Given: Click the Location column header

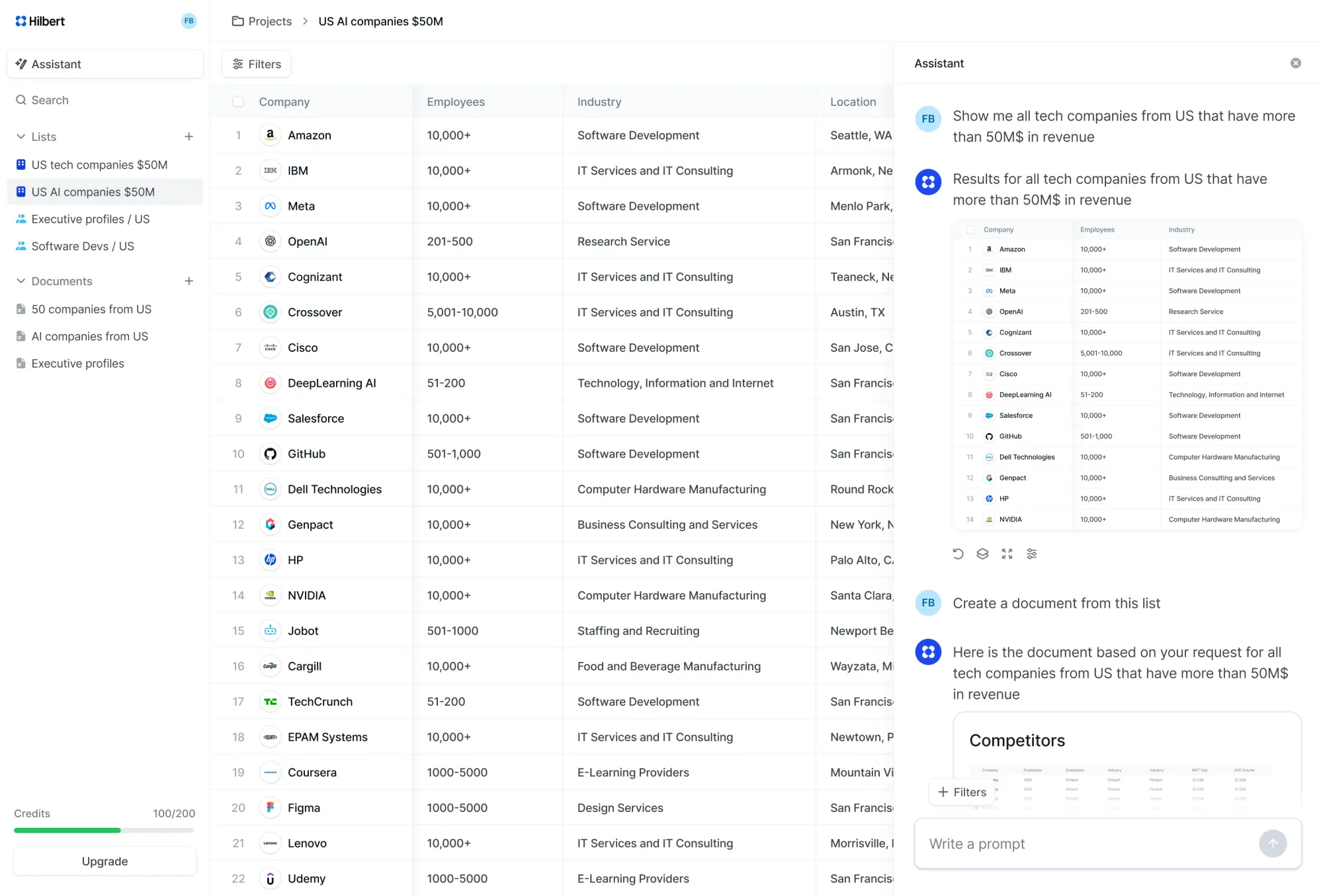Looking at the screenshot, I should click(x=853, y=102).
